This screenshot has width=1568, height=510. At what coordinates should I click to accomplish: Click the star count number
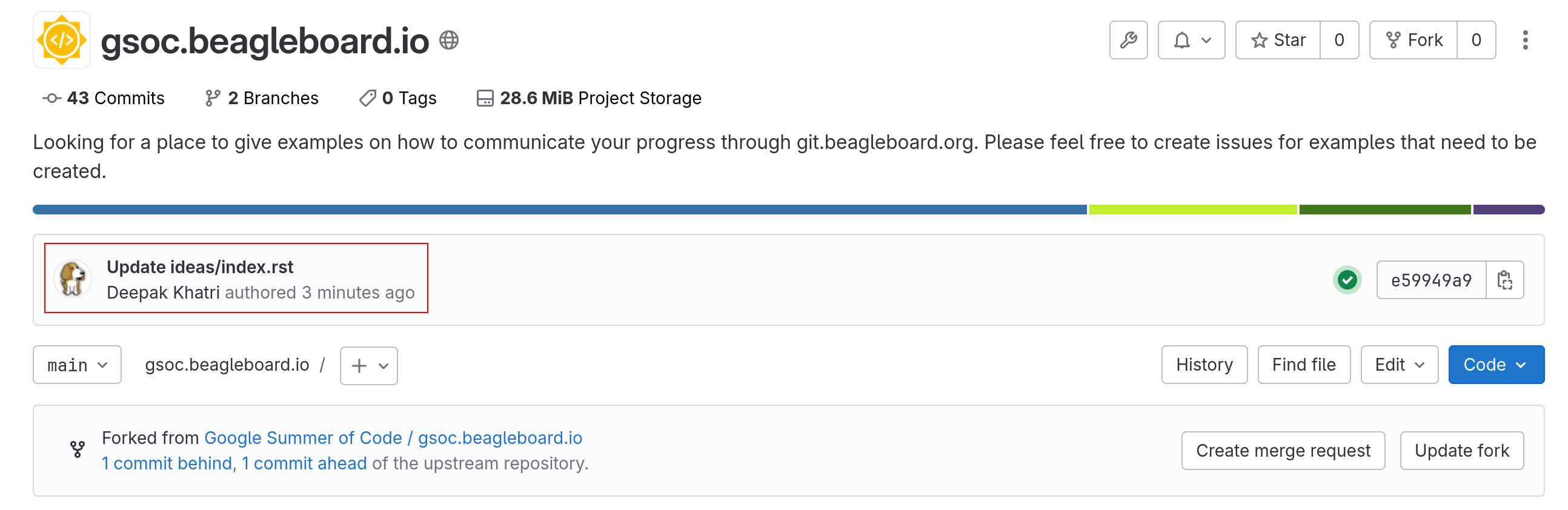click(x=1339, y=40)
